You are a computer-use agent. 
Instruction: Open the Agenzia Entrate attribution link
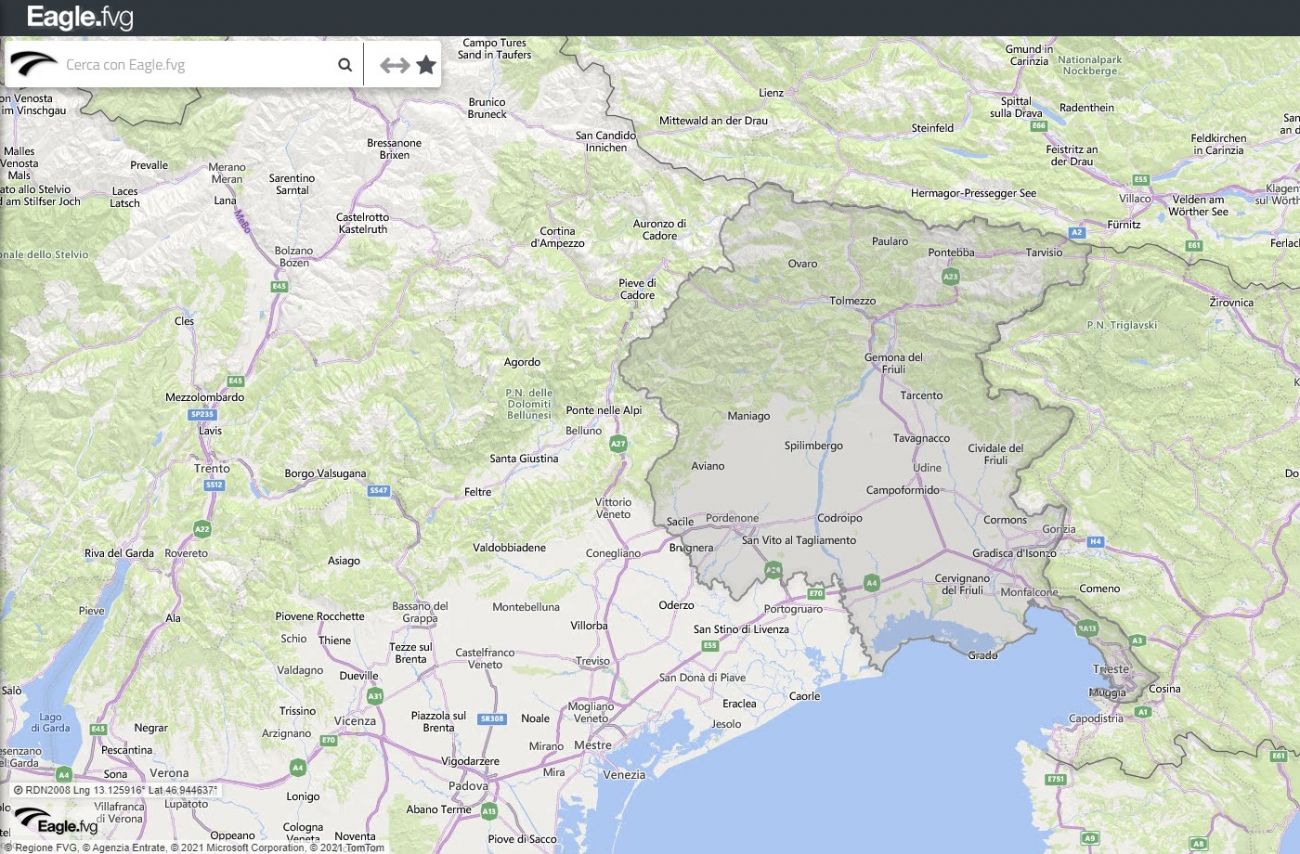124,847
